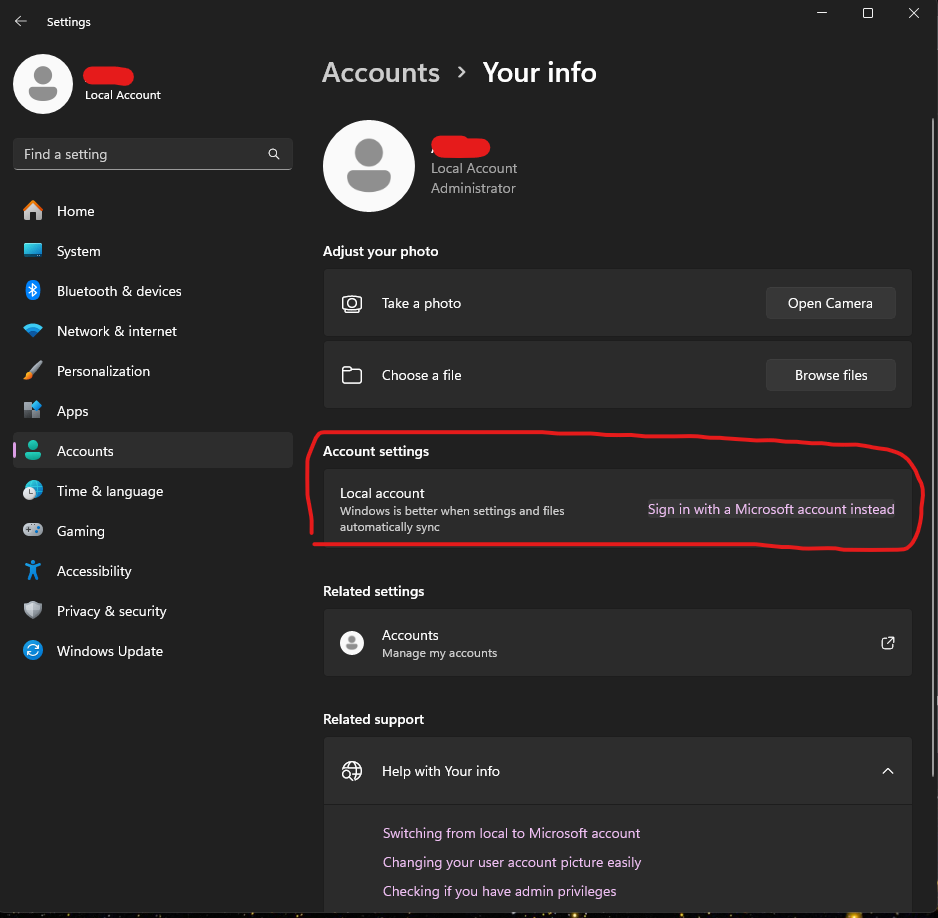Click the Your info page title
Image resolution: width=938 pixels, height=918 pixels.
[x=540, y=72]
